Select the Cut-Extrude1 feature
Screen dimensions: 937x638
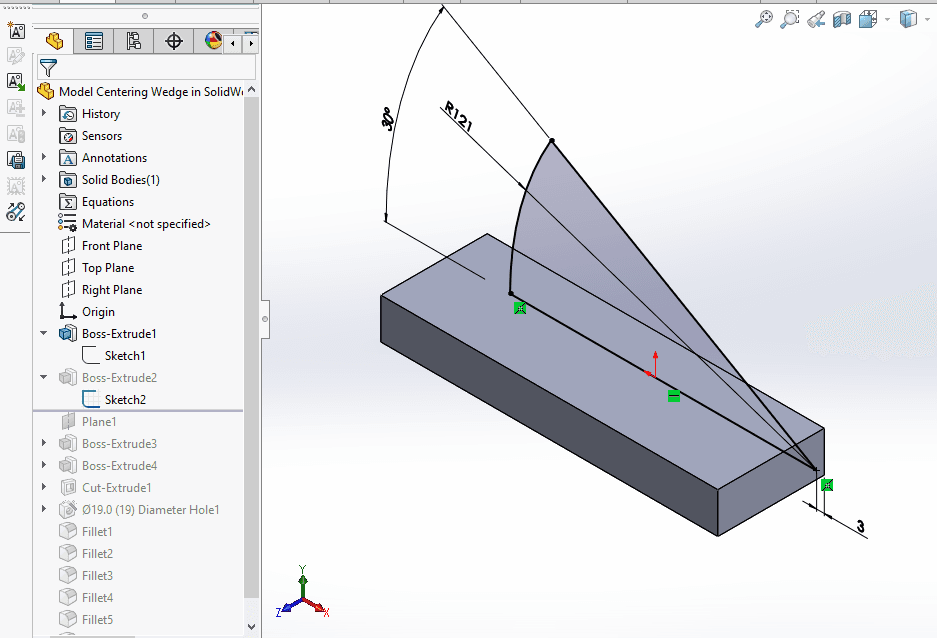(120, 487)
